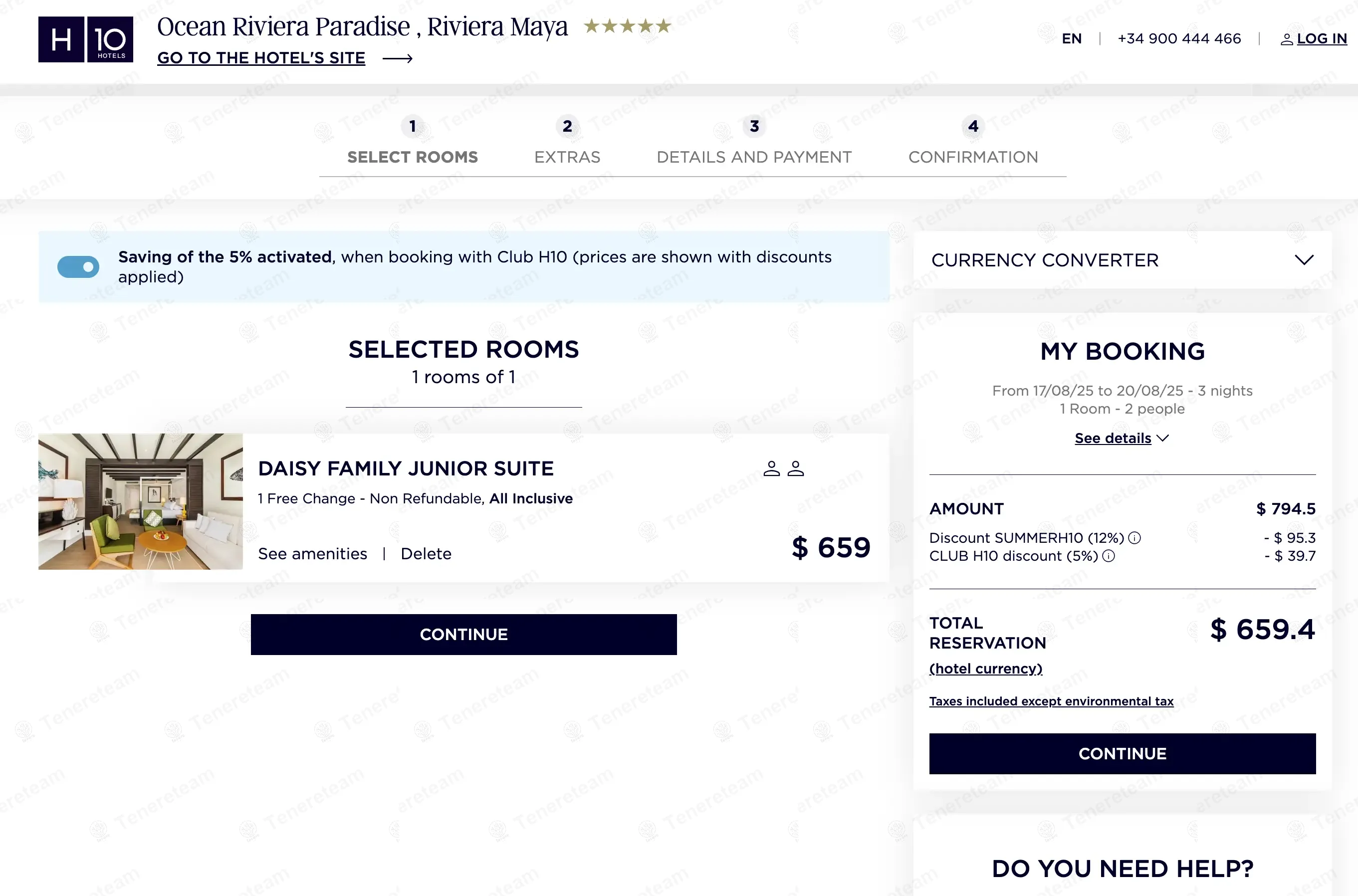Click the guest occupancy icons on Daisy suite
The height and width of the screenshot is (896, 1358).
(x=783, y=468)
